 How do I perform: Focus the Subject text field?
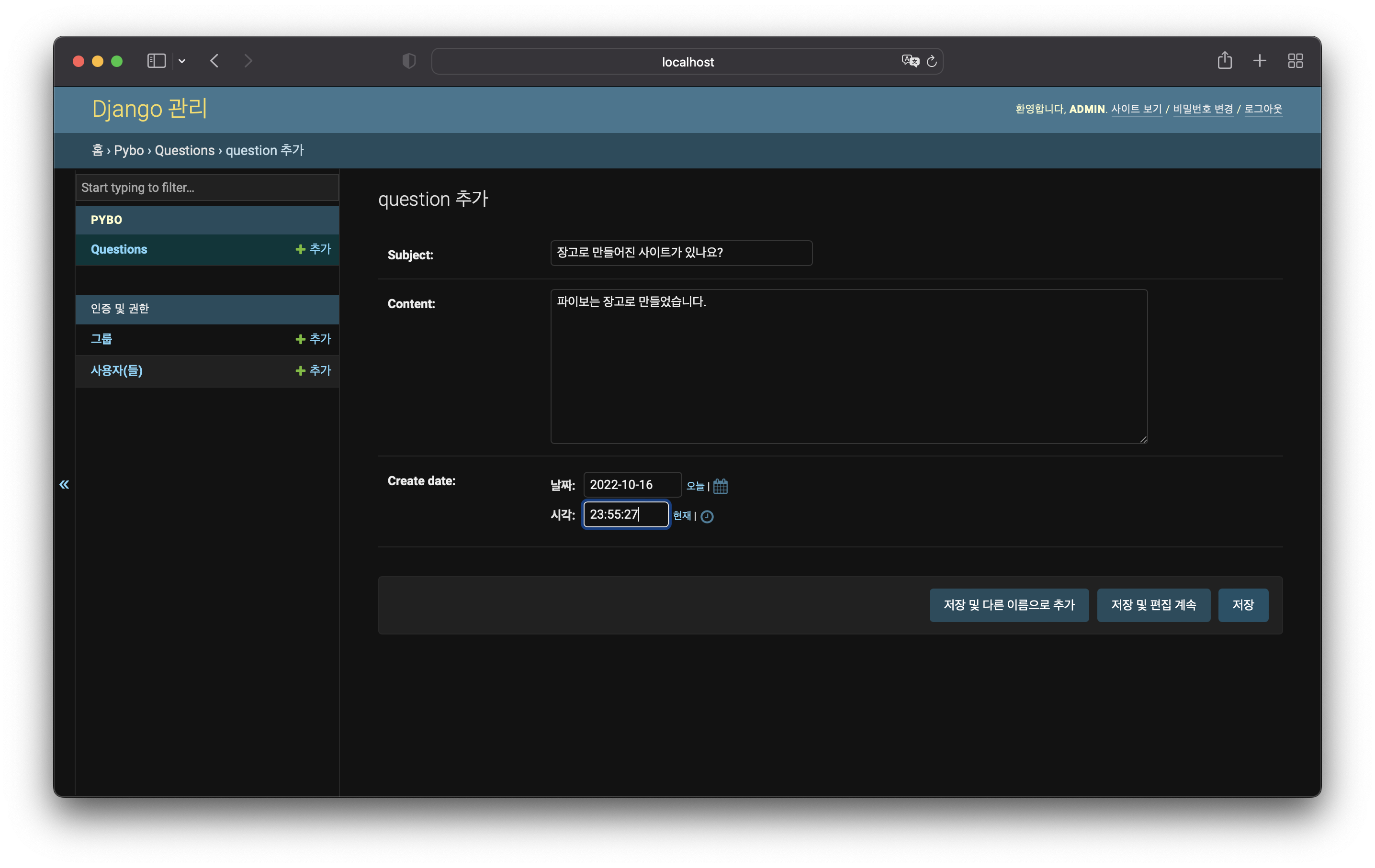coord(681,253)
